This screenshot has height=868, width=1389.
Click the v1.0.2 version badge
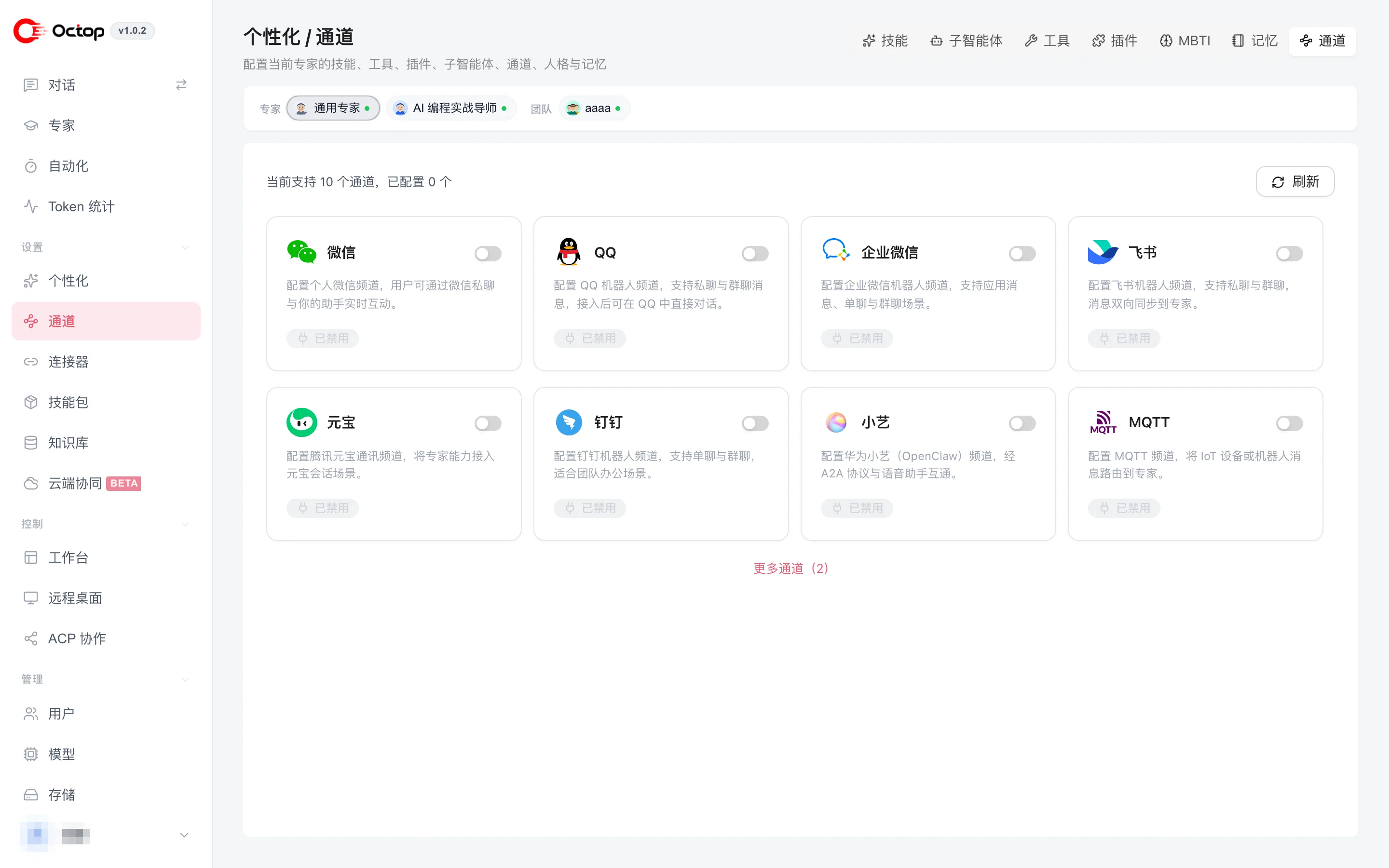tap(132, 30)
